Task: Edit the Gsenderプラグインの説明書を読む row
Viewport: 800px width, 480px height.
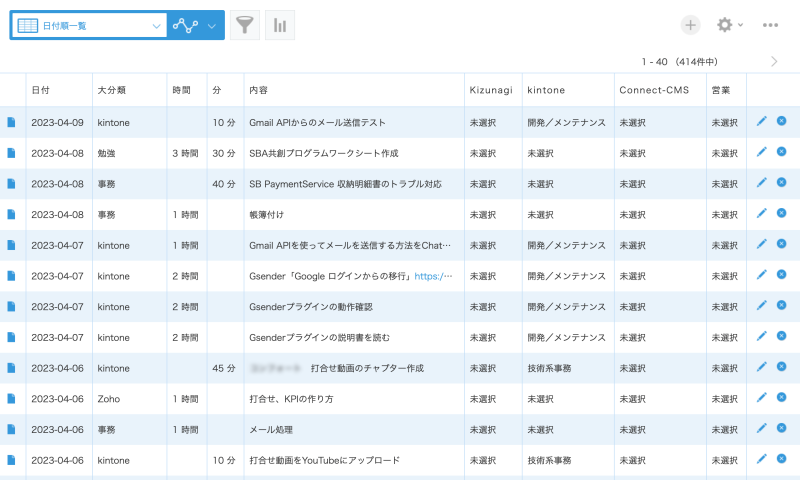Action: point(761,336)
